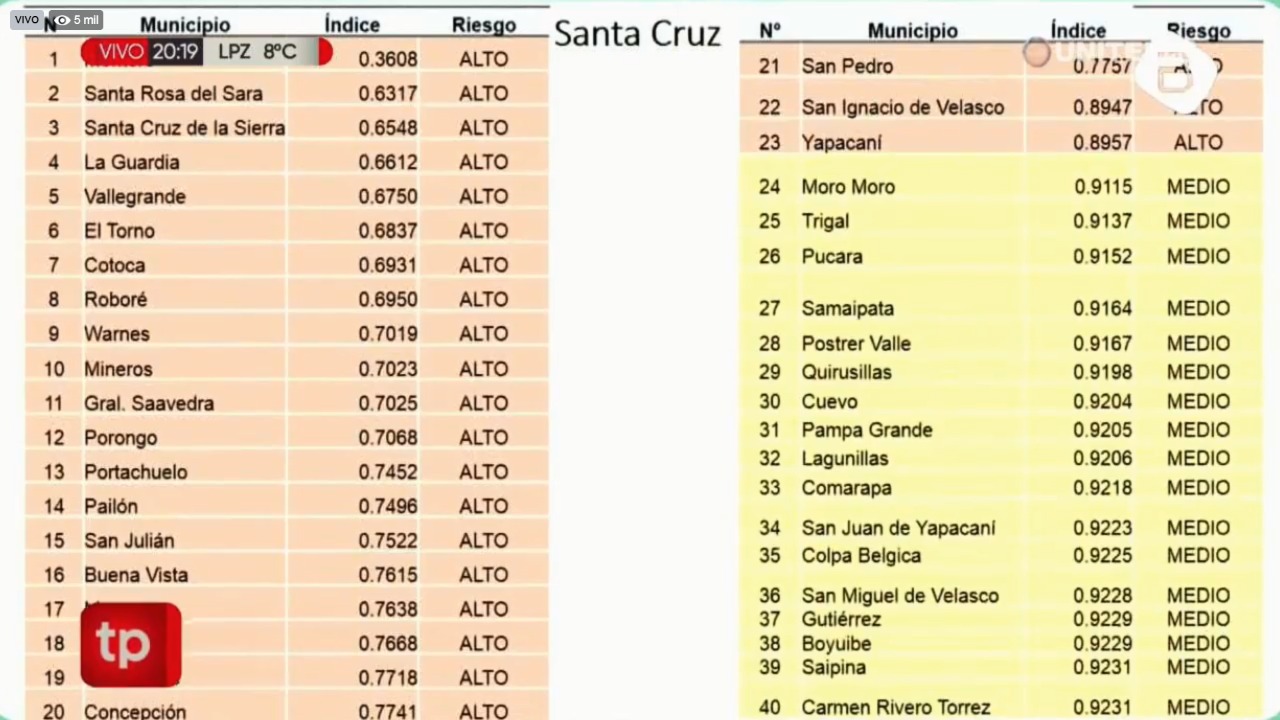This screenshot has height=720, width=1280.
Task: Click the left Índice column header
Action: tap(352, 25)
